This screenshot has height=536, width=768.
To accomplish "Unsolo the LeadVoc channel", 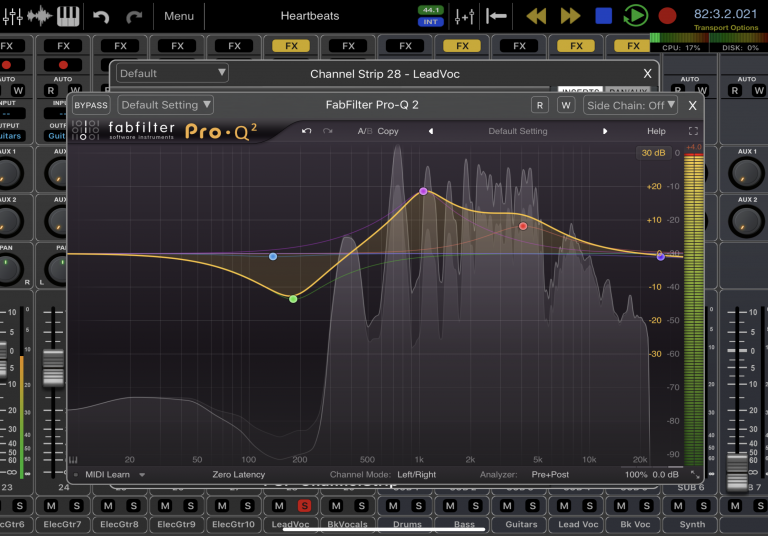I will click(x=304, y=506).
